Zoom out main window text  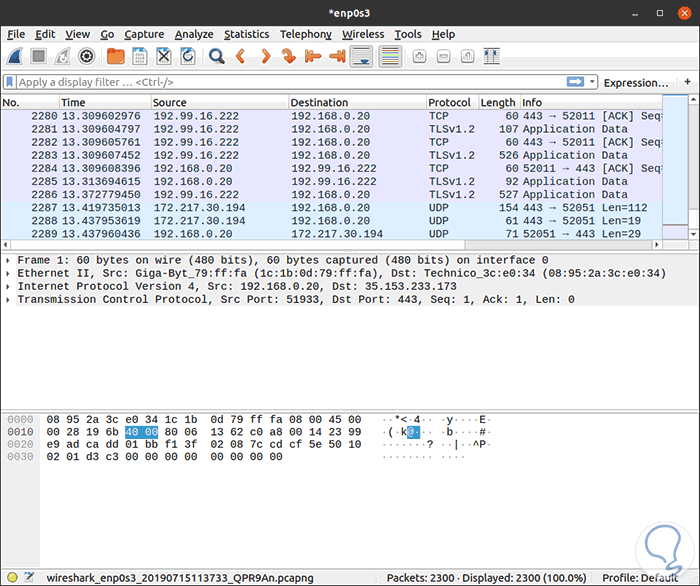[x=443, y=56]
